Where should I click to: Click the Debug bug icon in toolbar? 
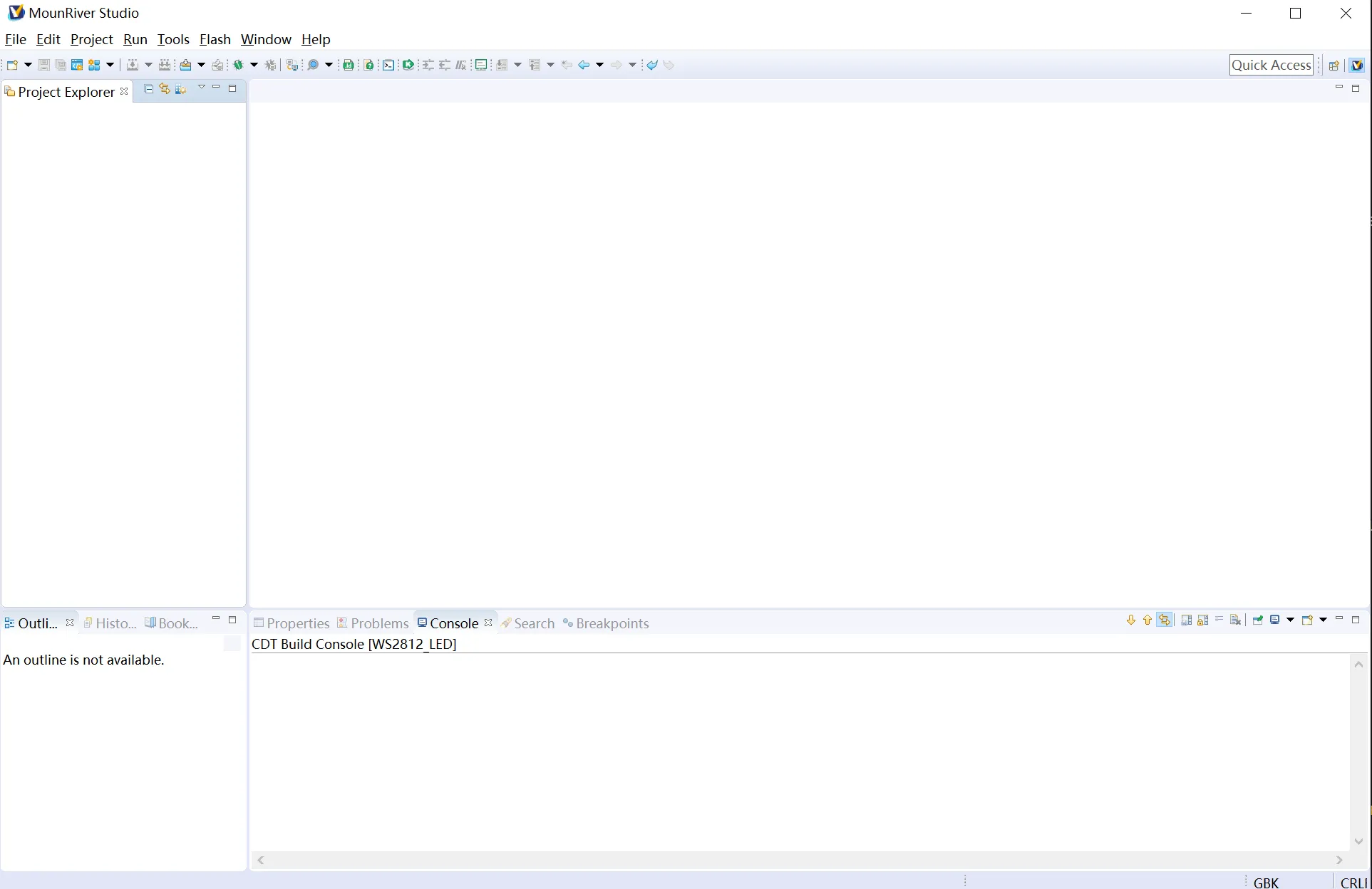click(238, 65)
